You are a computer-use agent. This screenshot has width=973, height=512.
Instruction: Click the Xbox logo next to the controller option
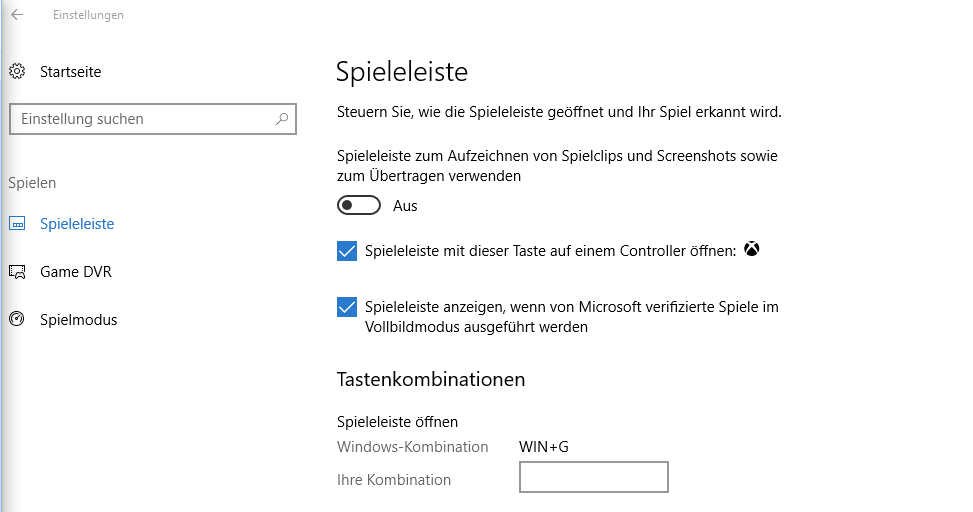pos(752,250)
